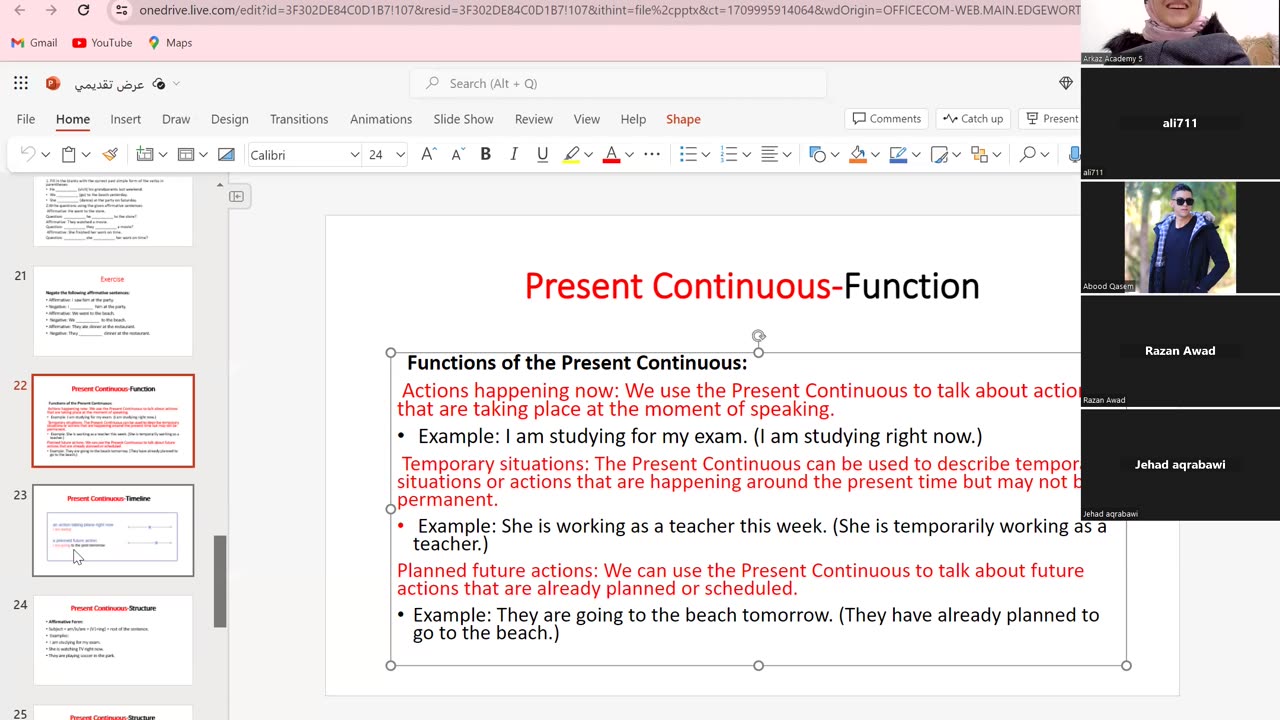Viewport: 1280px width, 720px height.
Task: Click the Find magnifier icon
Action: [x=1027, y=154]
